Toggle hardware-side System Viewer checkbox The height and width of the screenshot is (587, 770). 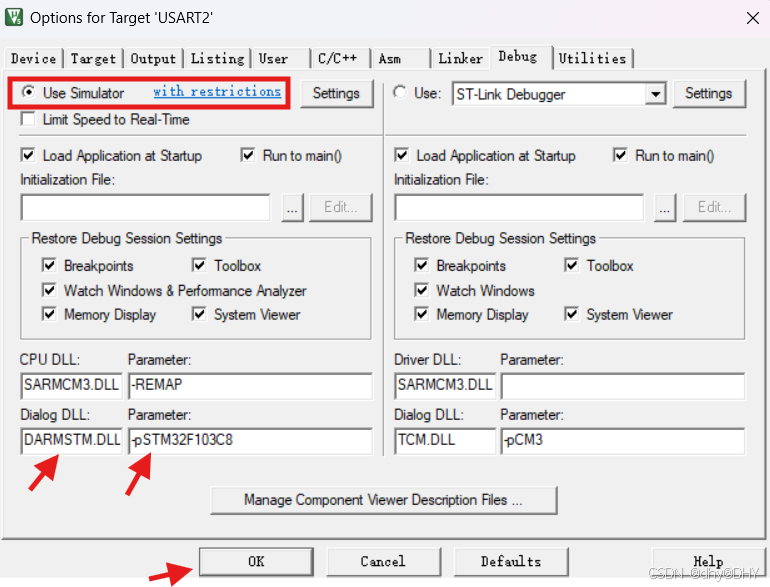pyautogui.click(x=572, y=314)
